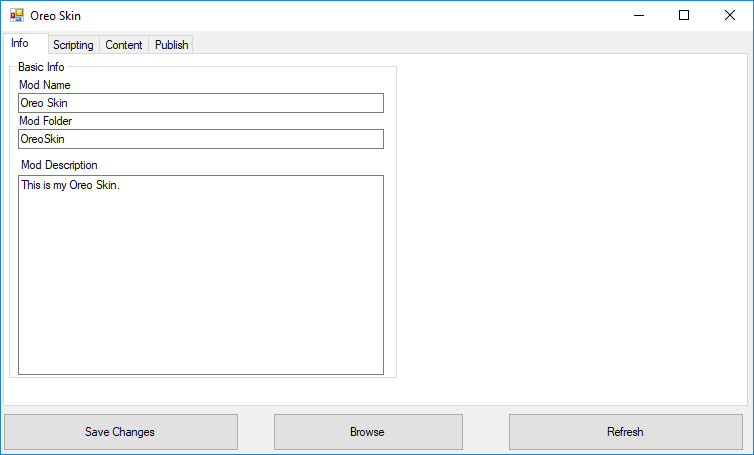754x455 pixels.
Task: Click the 'Basic Info' group heading
Action: click(41, 67)
